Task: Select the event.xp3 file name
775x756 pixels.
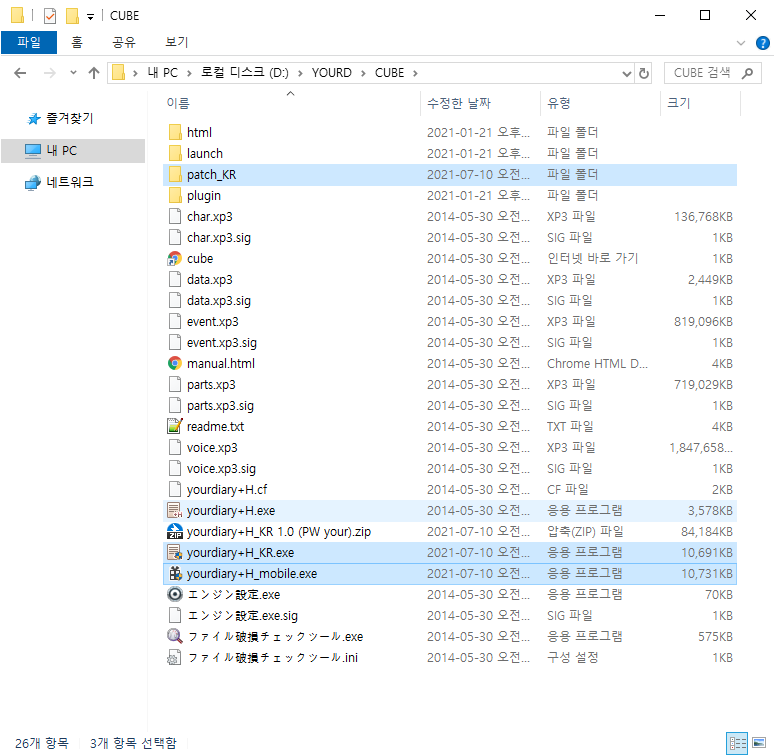Action: point(213,322)
